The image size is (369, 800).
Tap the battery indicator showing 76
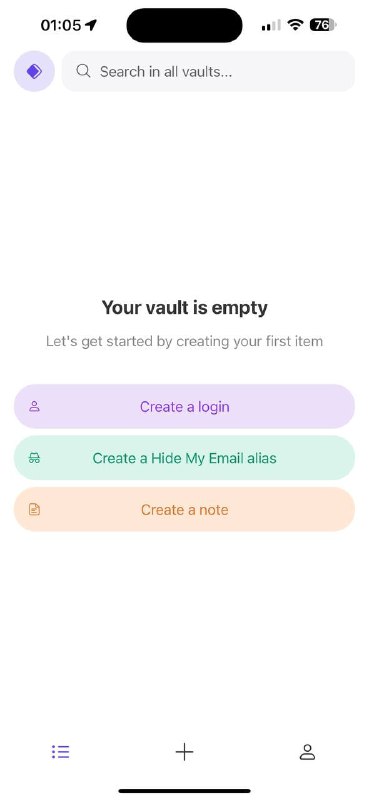click(x=323, y=24)
